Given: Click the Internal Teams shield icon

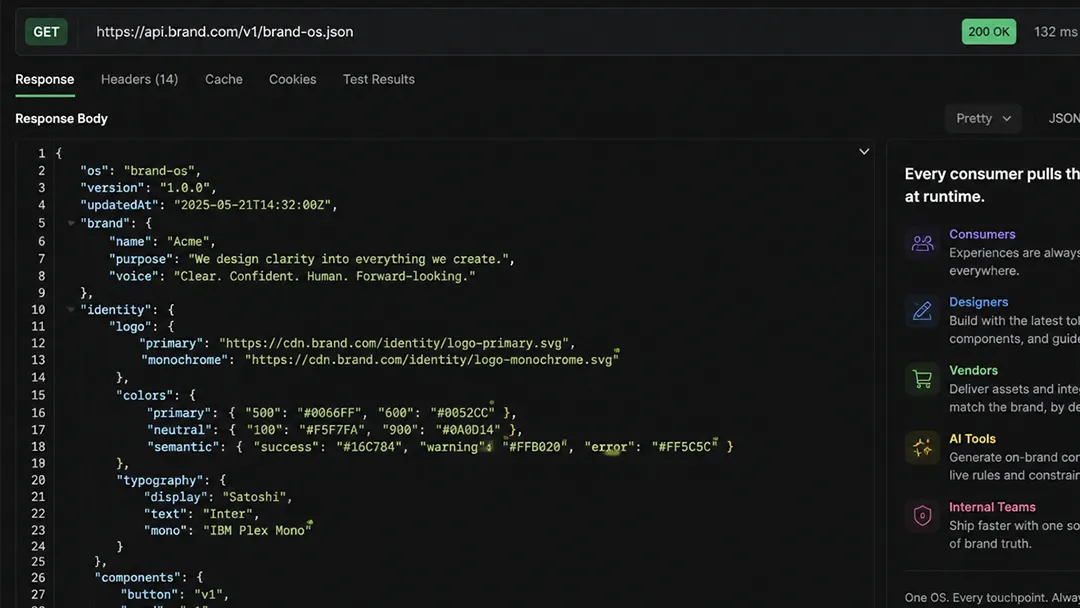Looking at the screenshot, I should click(x=922, y=516).
